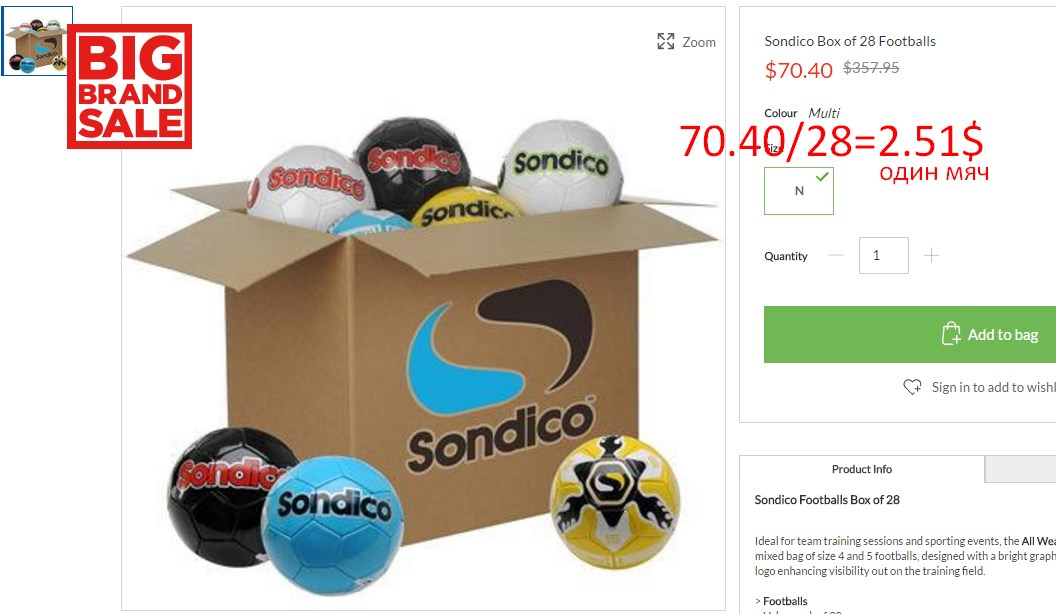
Task: Click Sign in to add to wishlist
Action: point(993,387)
